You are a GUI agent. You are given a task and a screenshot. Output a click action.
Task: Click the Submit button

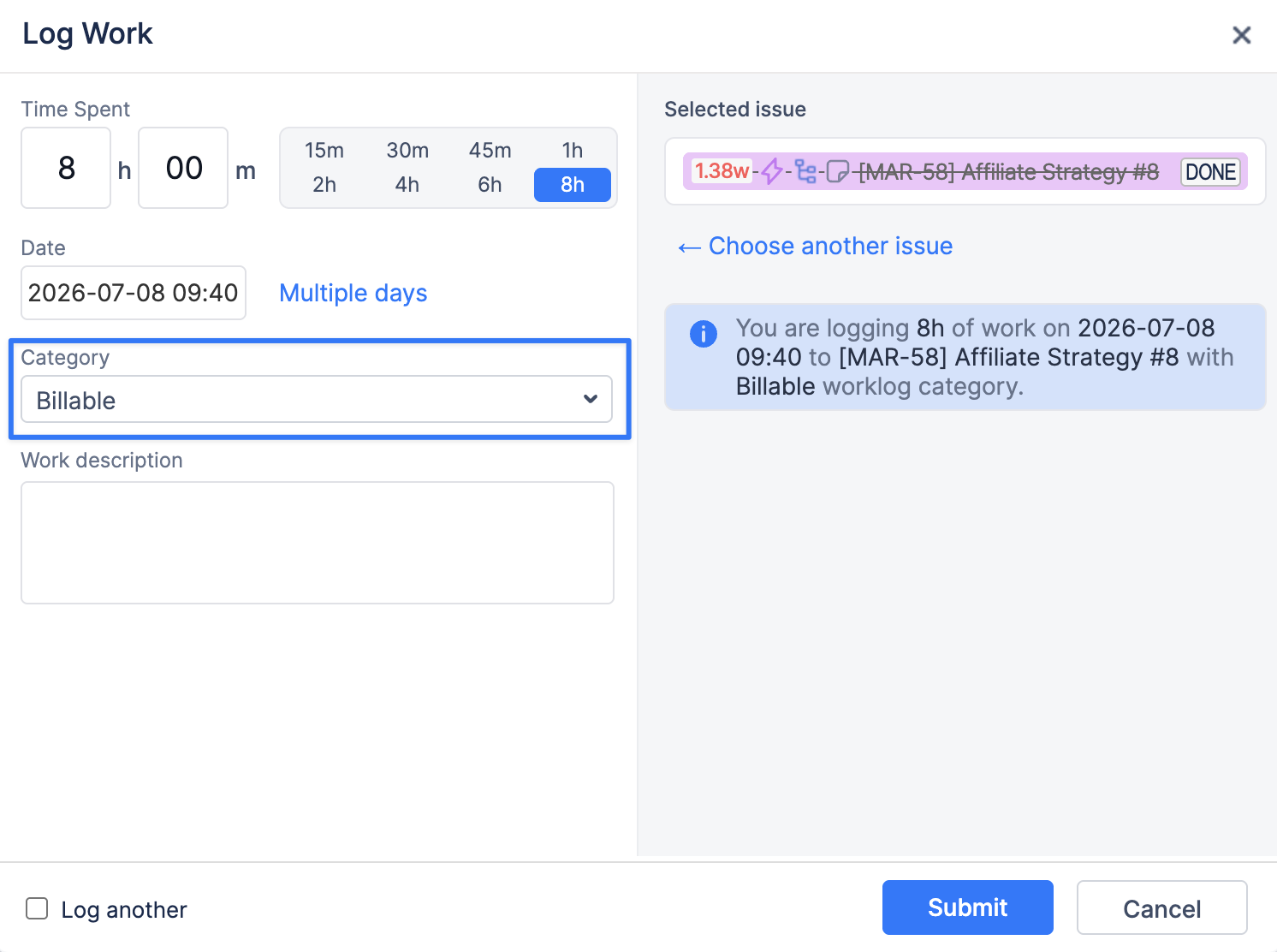point(968,907)
